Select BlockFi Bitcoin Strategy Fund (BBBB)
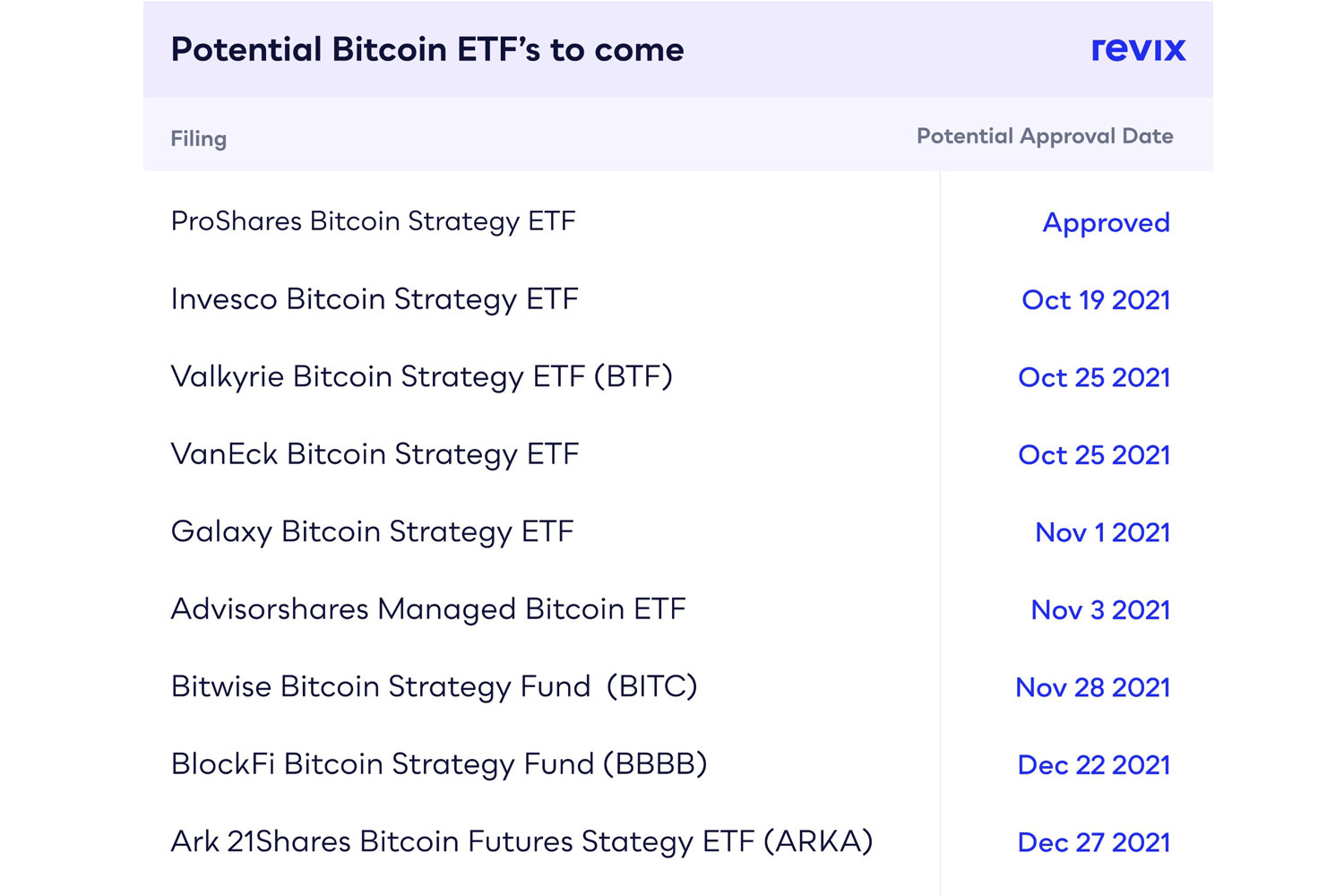Screen dimensions: 1344x896 [439, 764]
